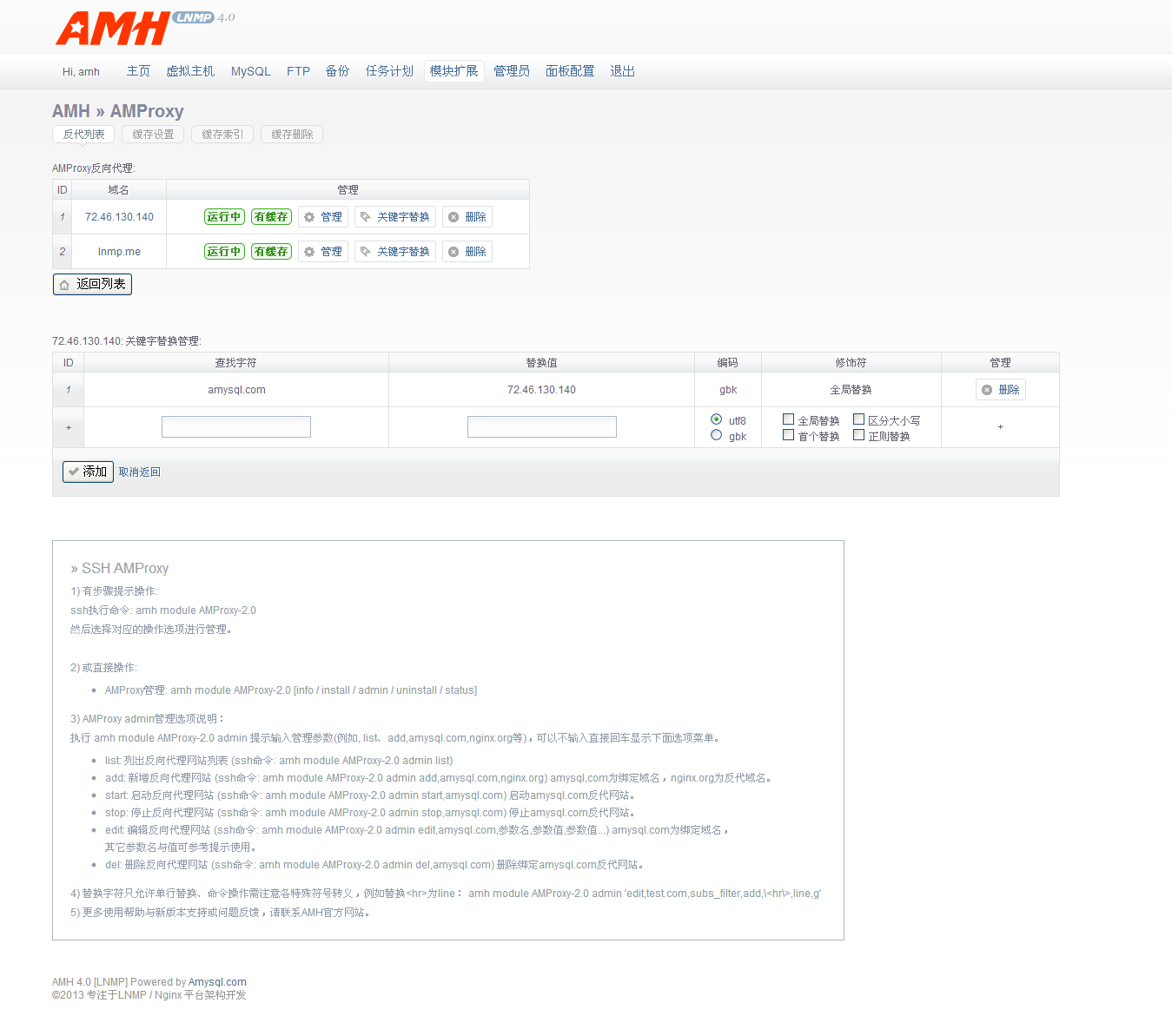This screenshot has height=1036, width=1172.
Task: Open keyword replace for lnmp.me
Action: pos(394,252)
